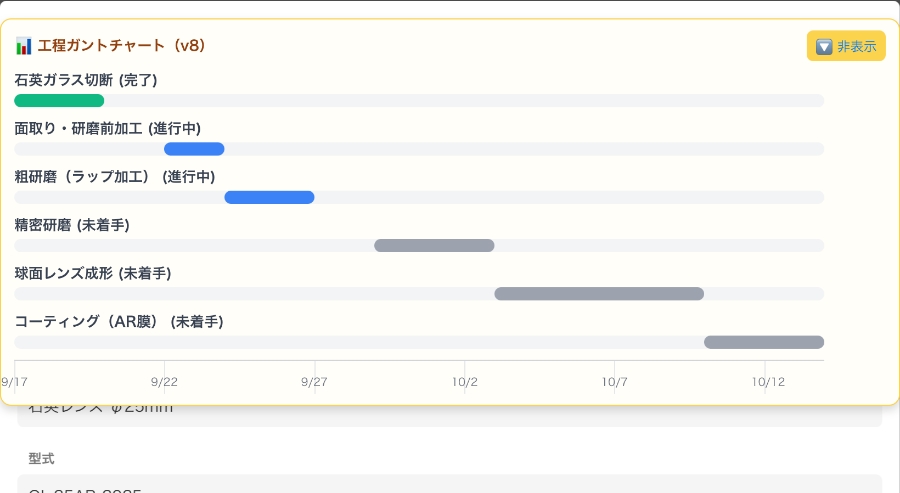Click the 工程ガントチャート (v8) title text
This screenshot has width=900, height=493.
(121, 46)
